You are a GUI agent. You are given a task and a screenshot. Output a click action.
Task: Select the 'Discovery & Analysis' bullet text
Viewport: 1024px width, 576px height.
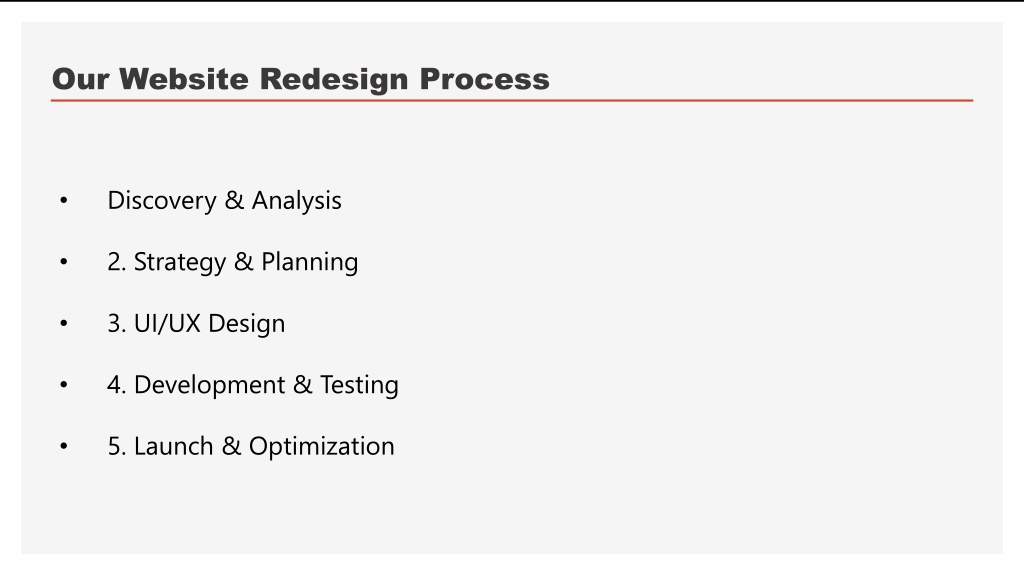pyautogui.click(x=224, y=200)
